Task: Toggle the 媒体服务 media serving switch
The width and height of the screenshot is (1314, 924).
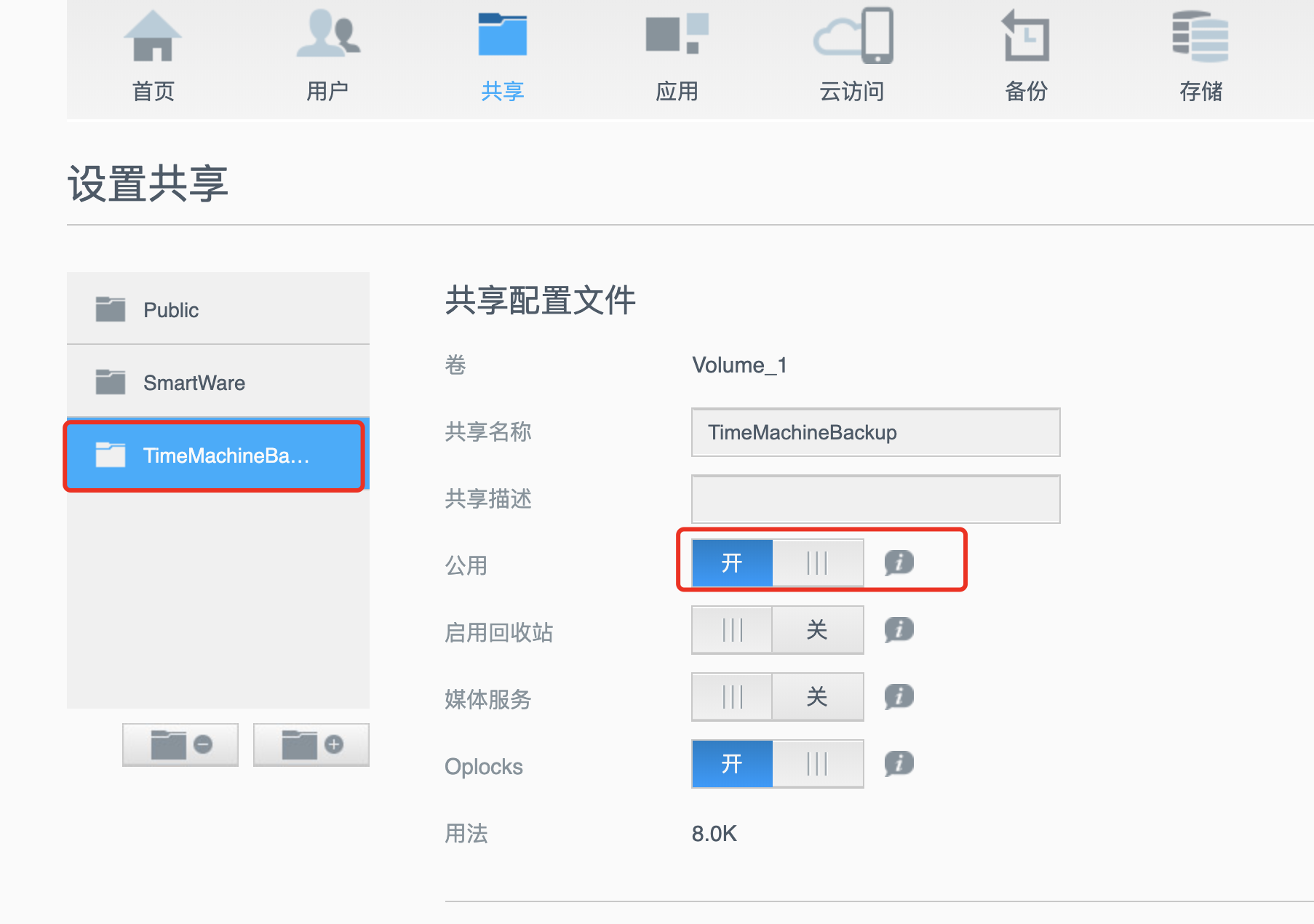Action: click(778, 696)
